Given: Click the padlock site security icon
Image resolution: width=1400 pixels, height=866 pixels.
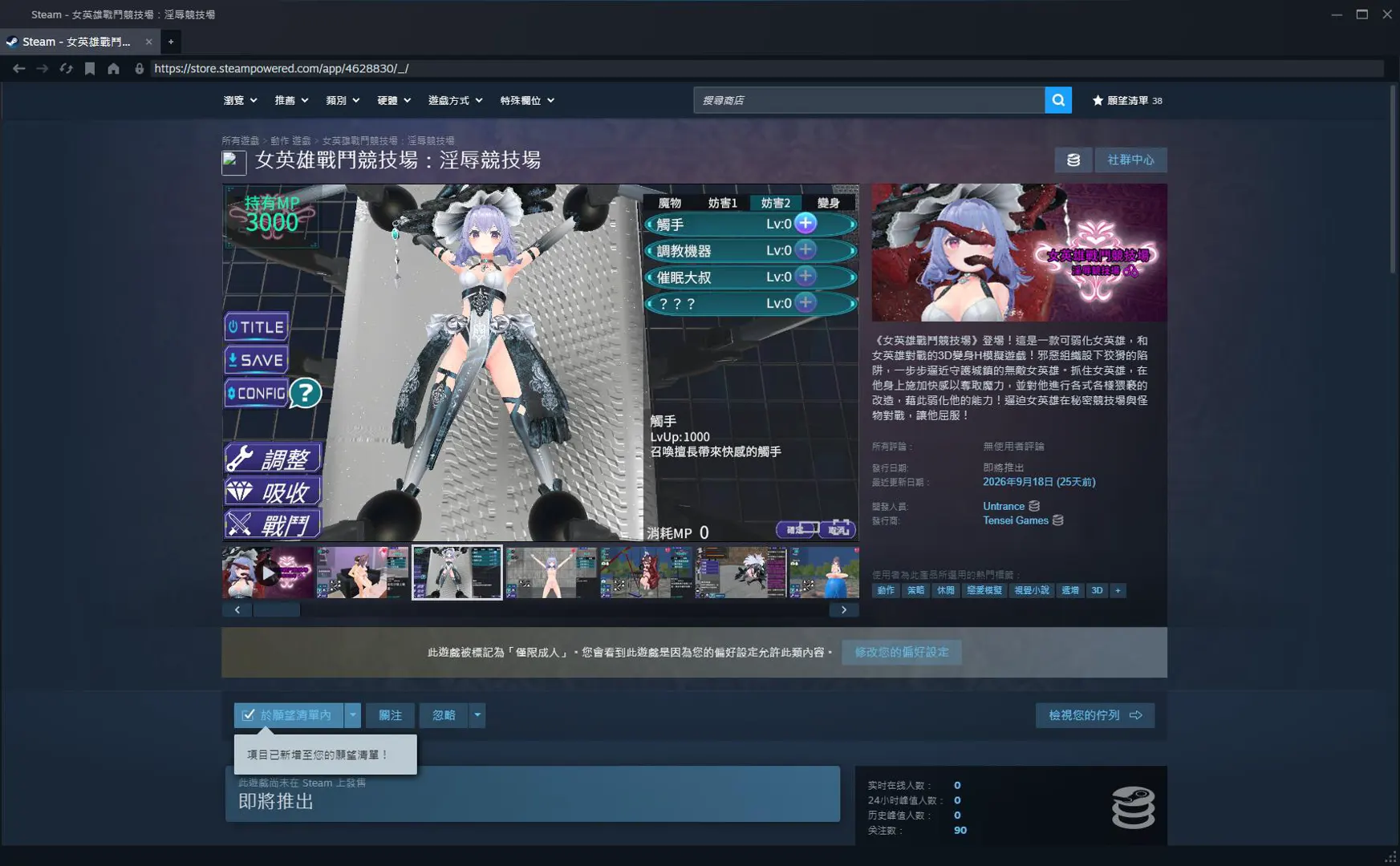Looking at the screenshot, I should click(140, 69).
